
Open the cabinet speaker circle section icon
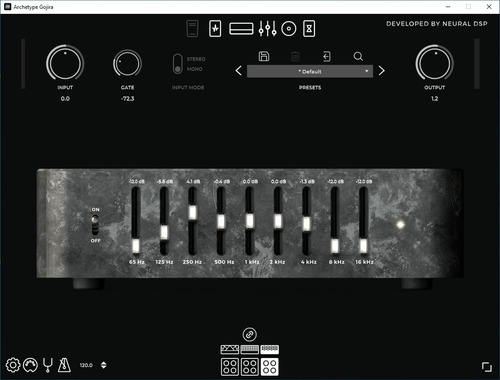(289, 29)
